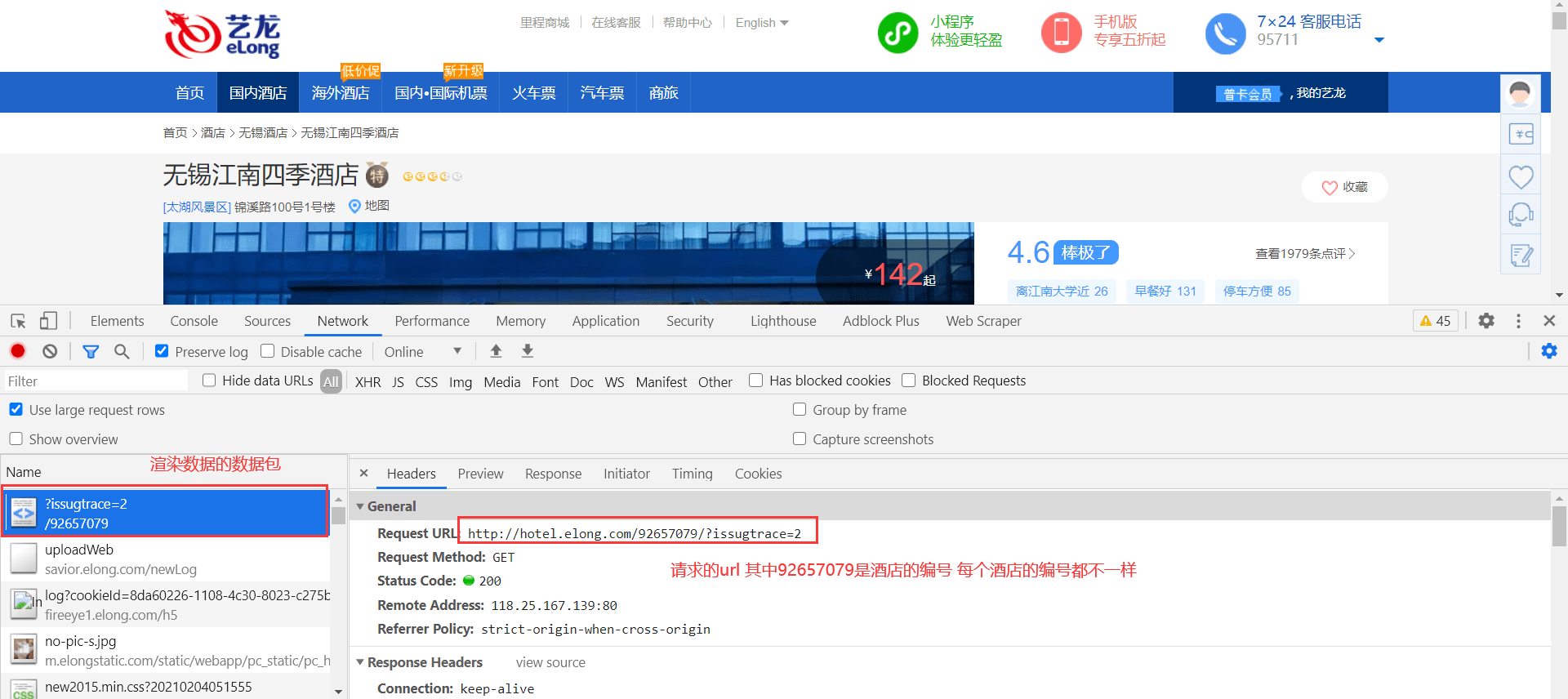Image resolution: width=1568 pixels, height=699 pixels.
Task: Click the user avatar sidebar icon
Action: coord(1521,94)
